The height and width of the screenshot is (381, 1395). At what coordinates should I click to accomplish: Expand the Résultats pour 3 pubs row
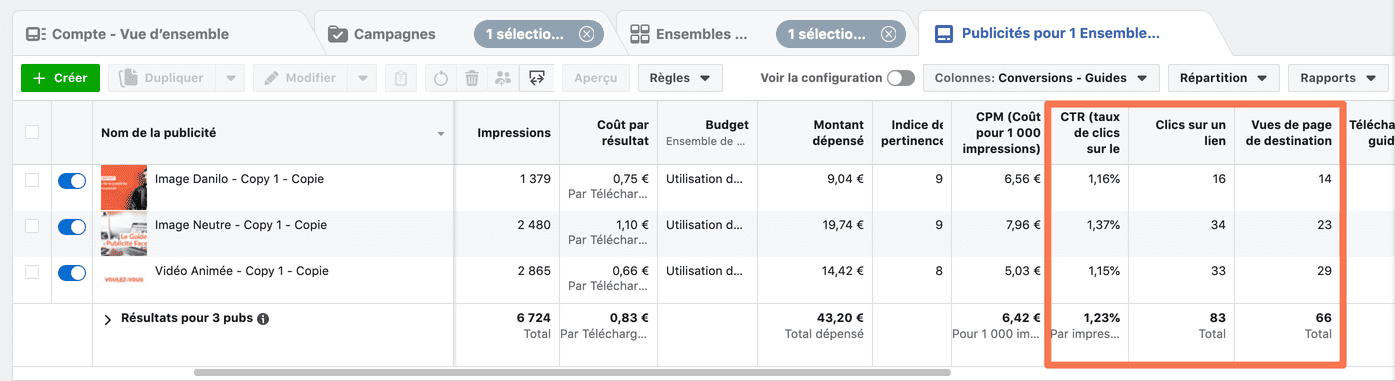[x=108, y=319]
